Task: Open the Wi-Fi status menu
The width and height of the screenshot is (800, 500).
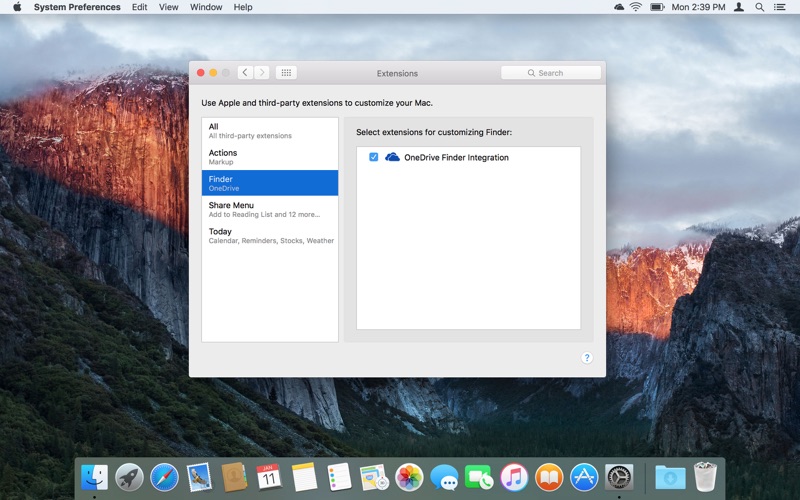Action: click(637, 7)
